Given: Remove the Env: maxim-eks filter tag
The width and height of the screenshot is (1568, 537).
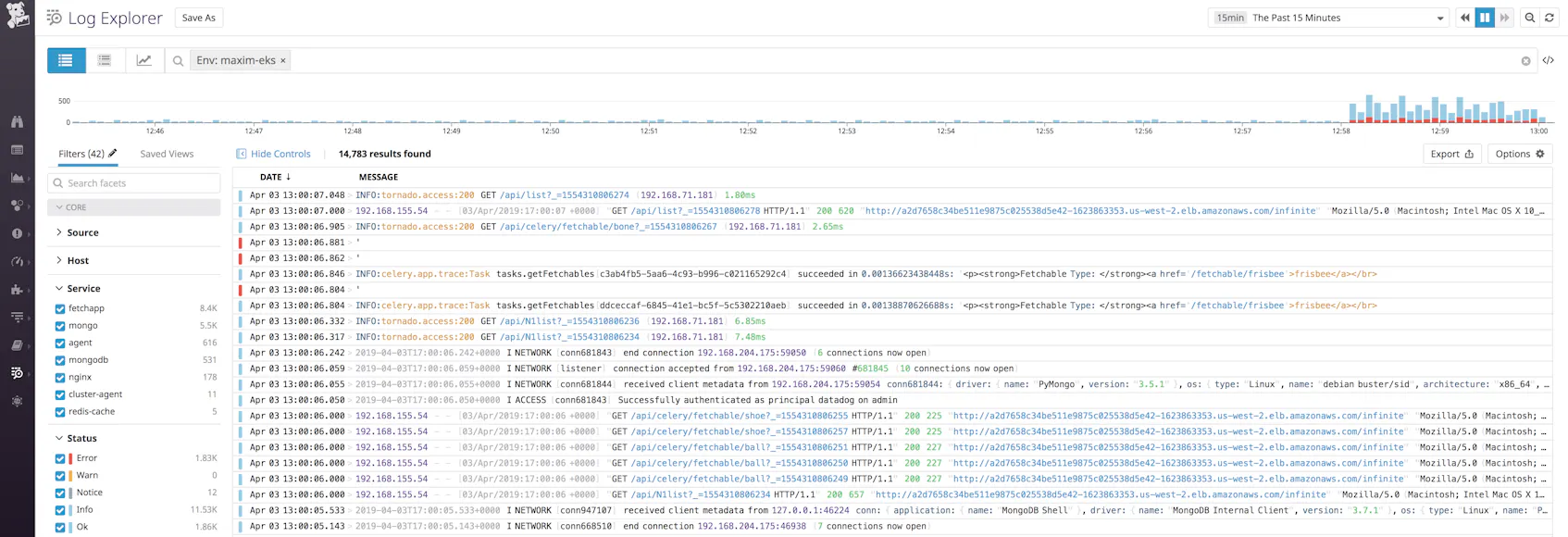Looking at the screenshot, I should coord(283,60).
